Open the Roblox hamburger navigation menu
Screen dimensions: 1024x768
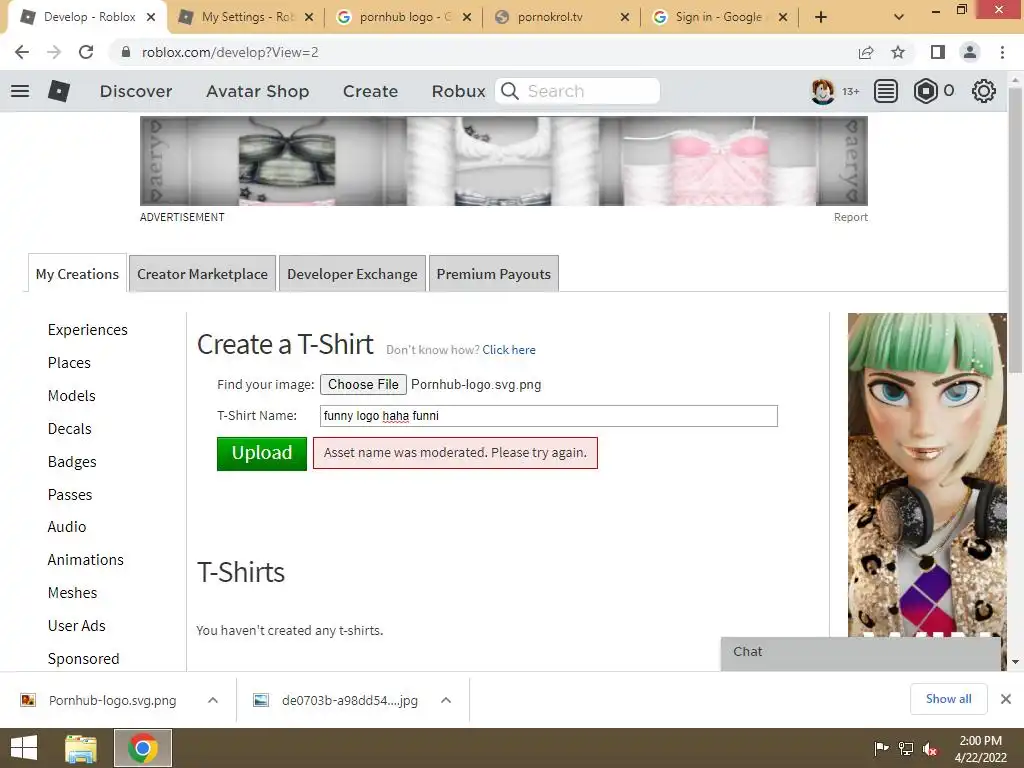click(20, 91)
